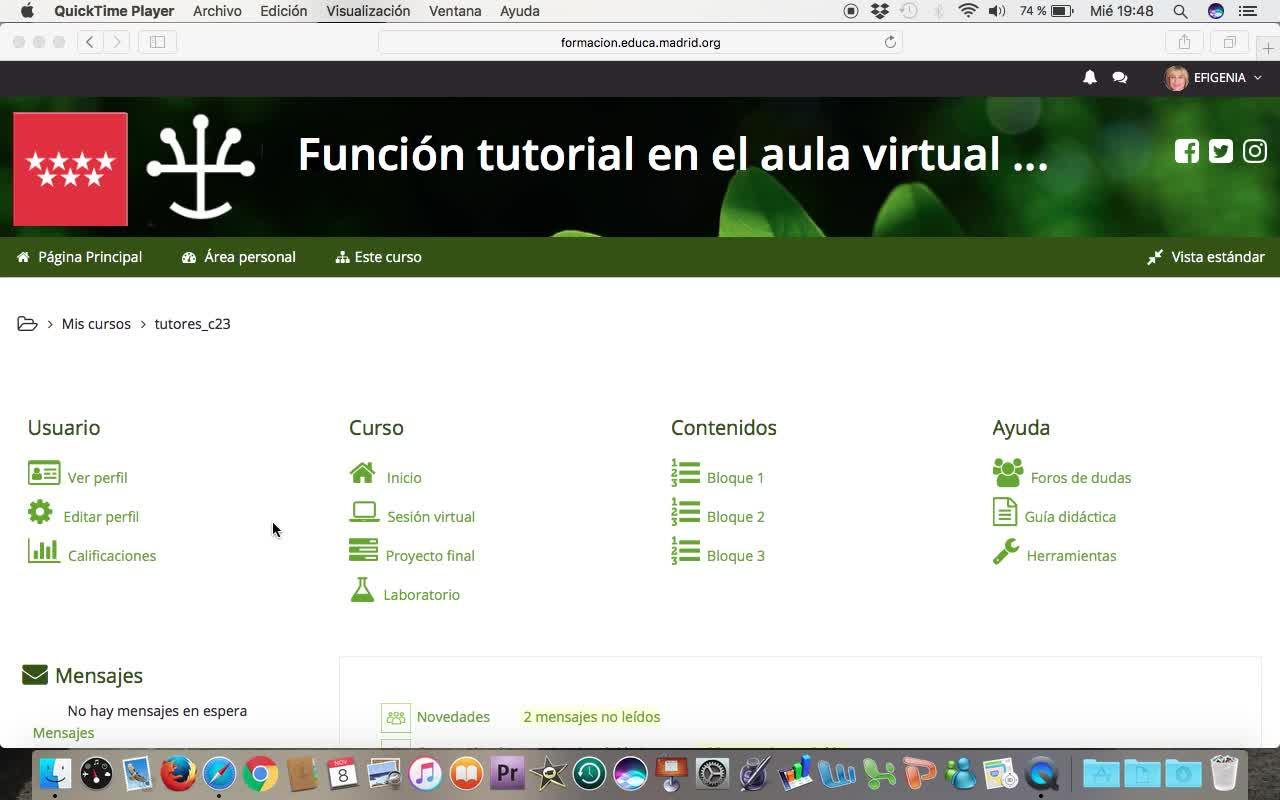Open a new tab with the plus button
Screen dimensions: 1280x800
1268,49
